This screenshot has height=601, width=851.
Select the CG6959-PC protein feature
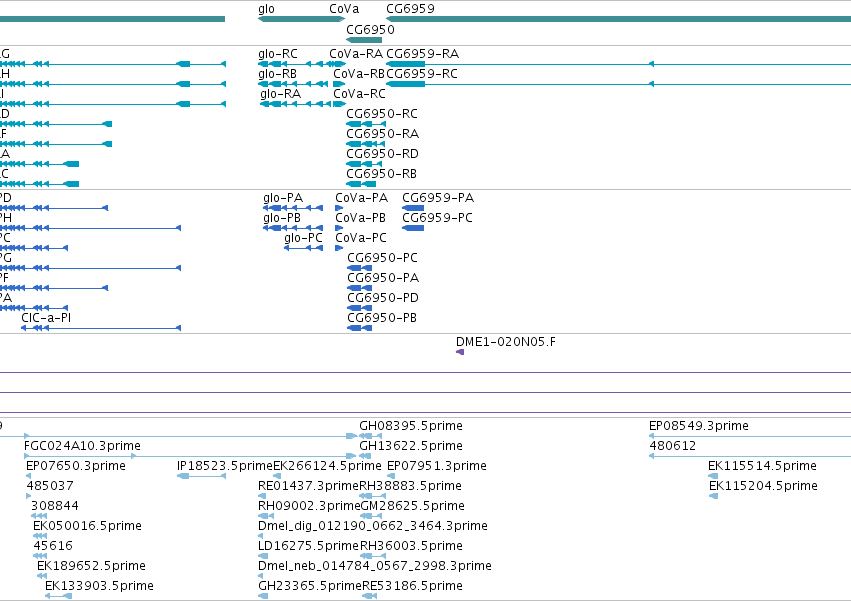[413, 228]
